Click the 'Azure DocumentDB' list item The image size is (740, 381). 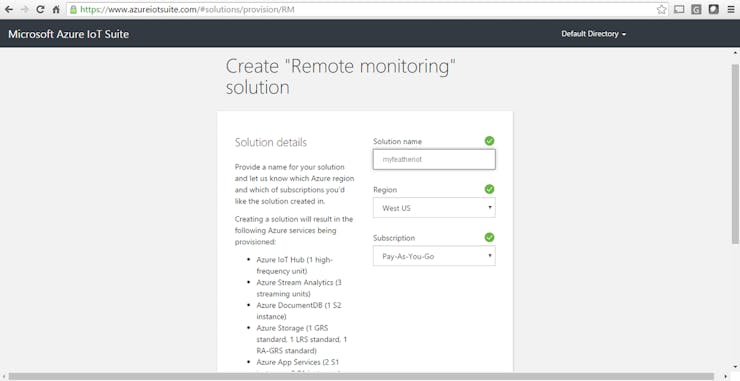(299, 311)
